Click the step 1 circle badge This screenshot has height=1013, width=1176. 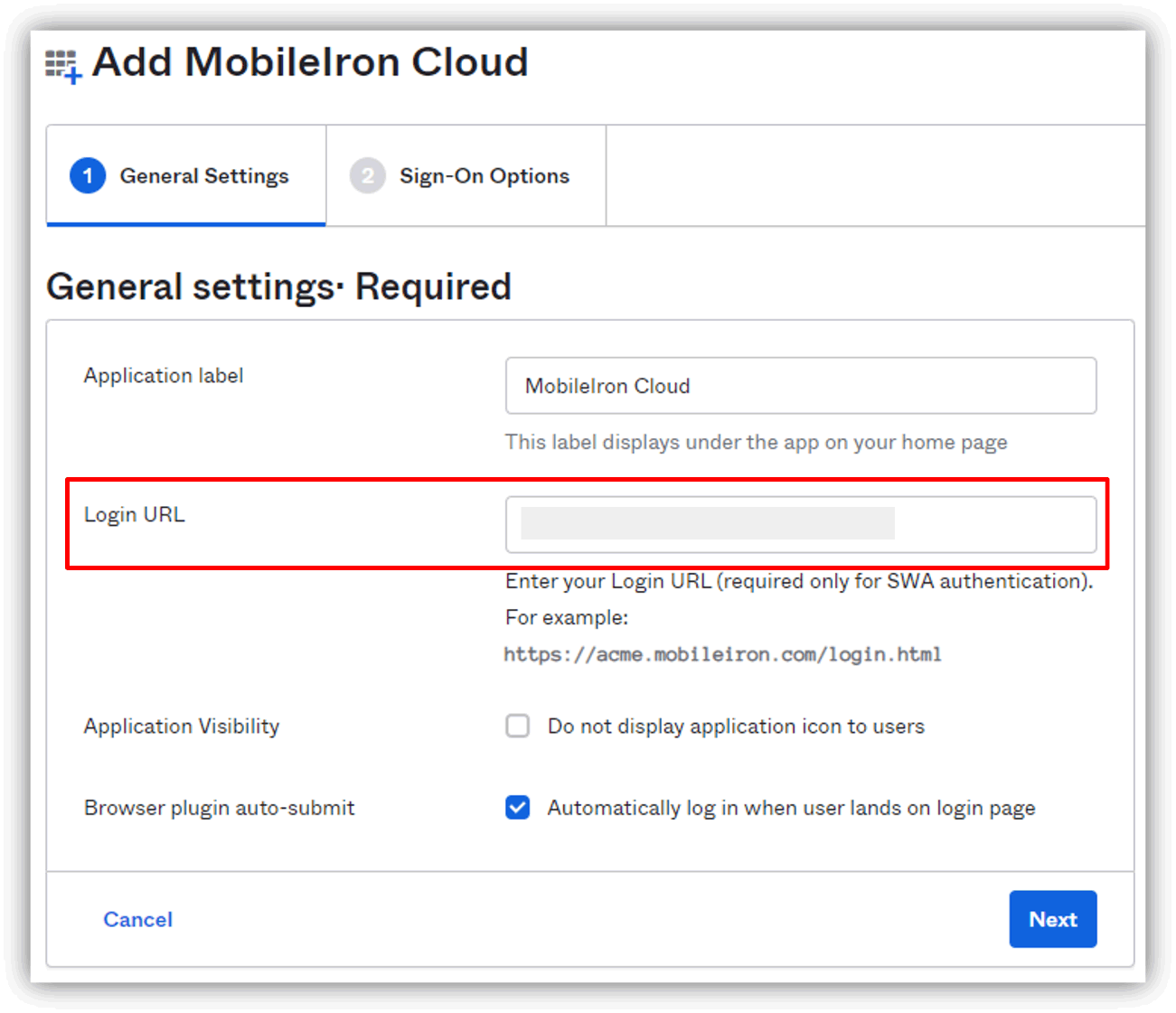[x=88, y=175]
